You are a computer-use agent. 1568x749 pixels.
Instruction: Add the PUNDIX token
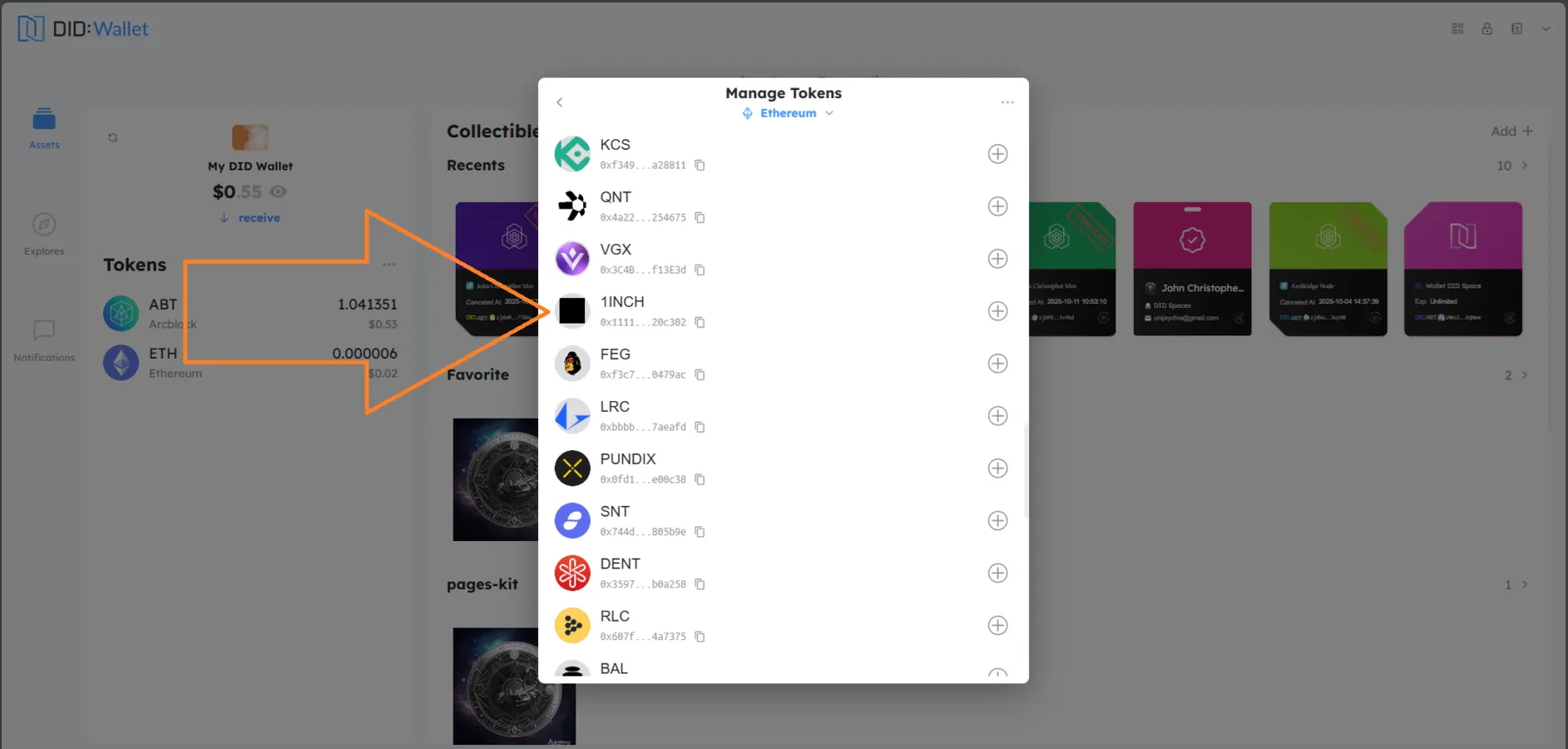998,469
